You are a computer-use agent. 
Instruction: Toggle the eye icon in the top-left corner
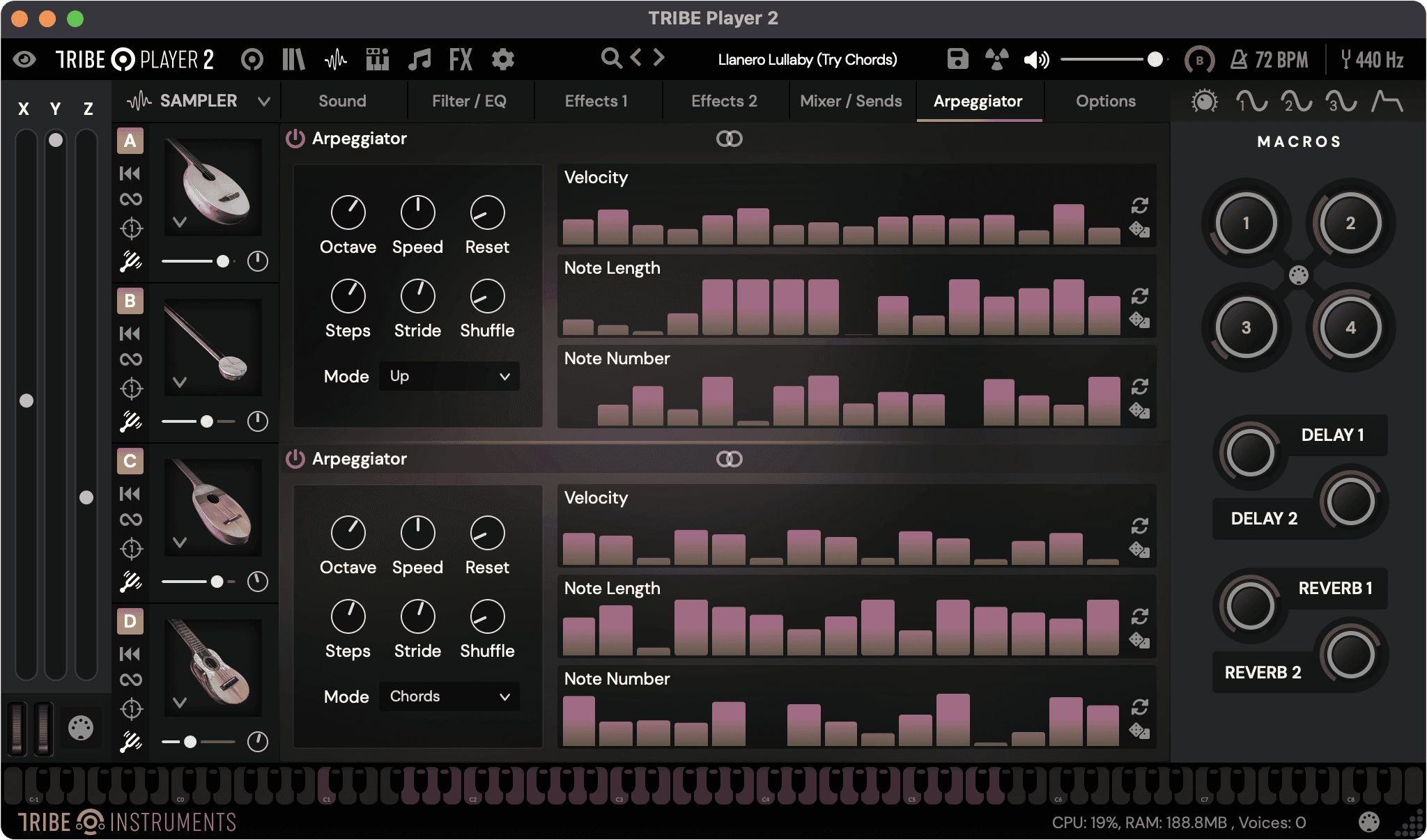tap(25, 59)
